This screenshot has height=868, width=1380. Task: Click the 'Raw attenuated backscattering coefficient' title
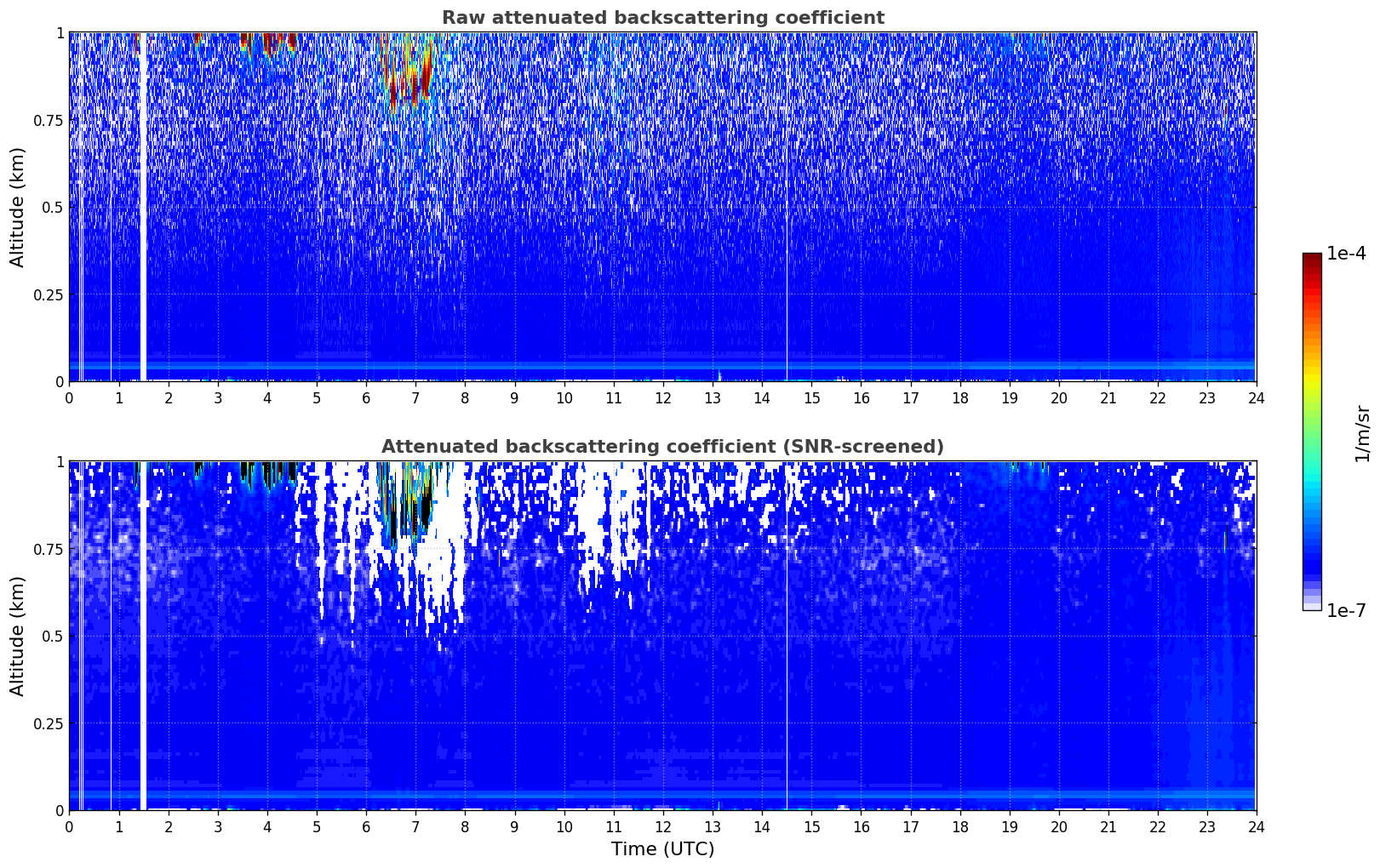tap(662, 18)
